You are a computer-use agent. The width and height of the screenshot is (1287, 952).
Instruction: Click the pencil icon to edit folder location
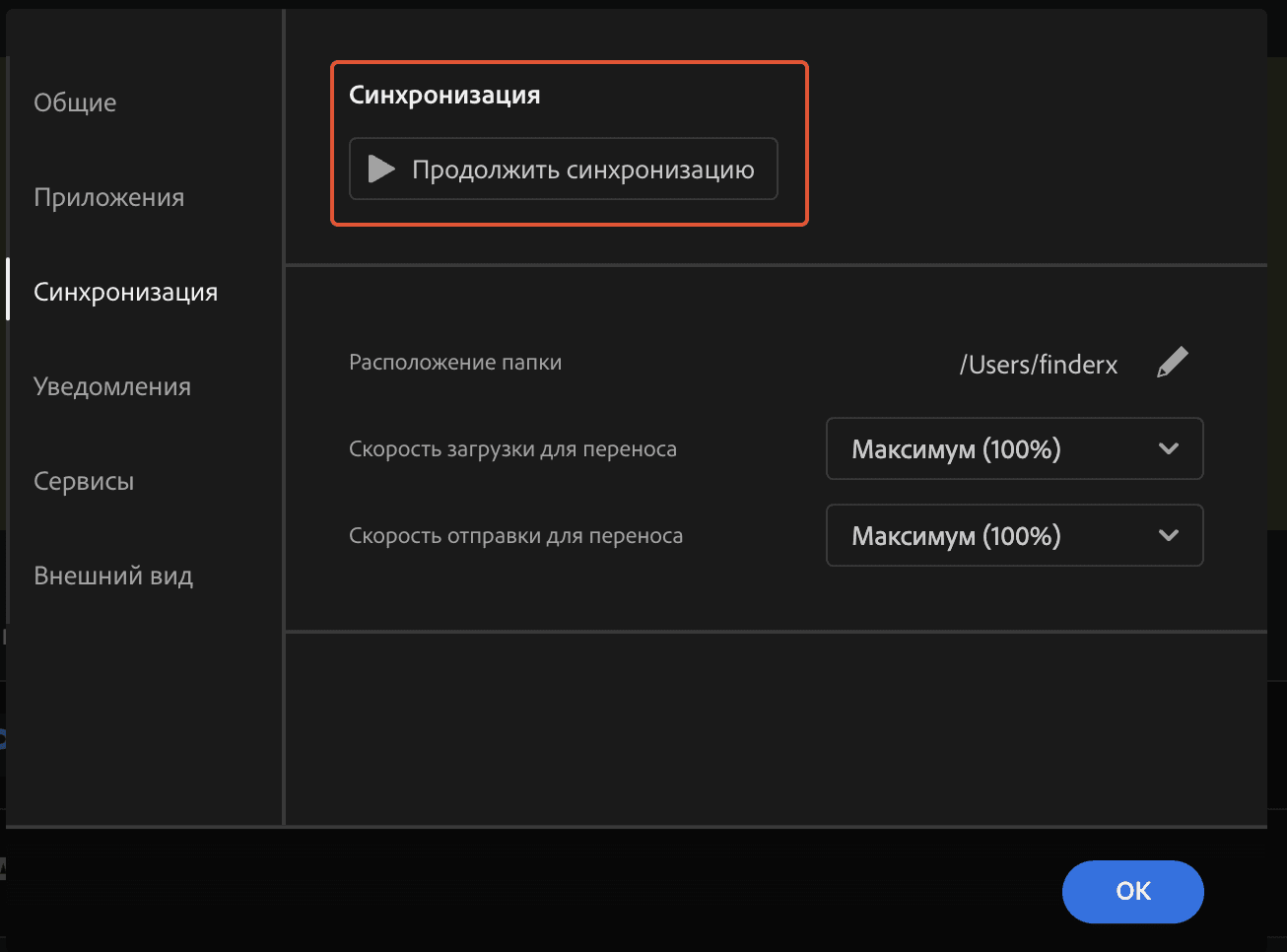[x=1172, y=363]
